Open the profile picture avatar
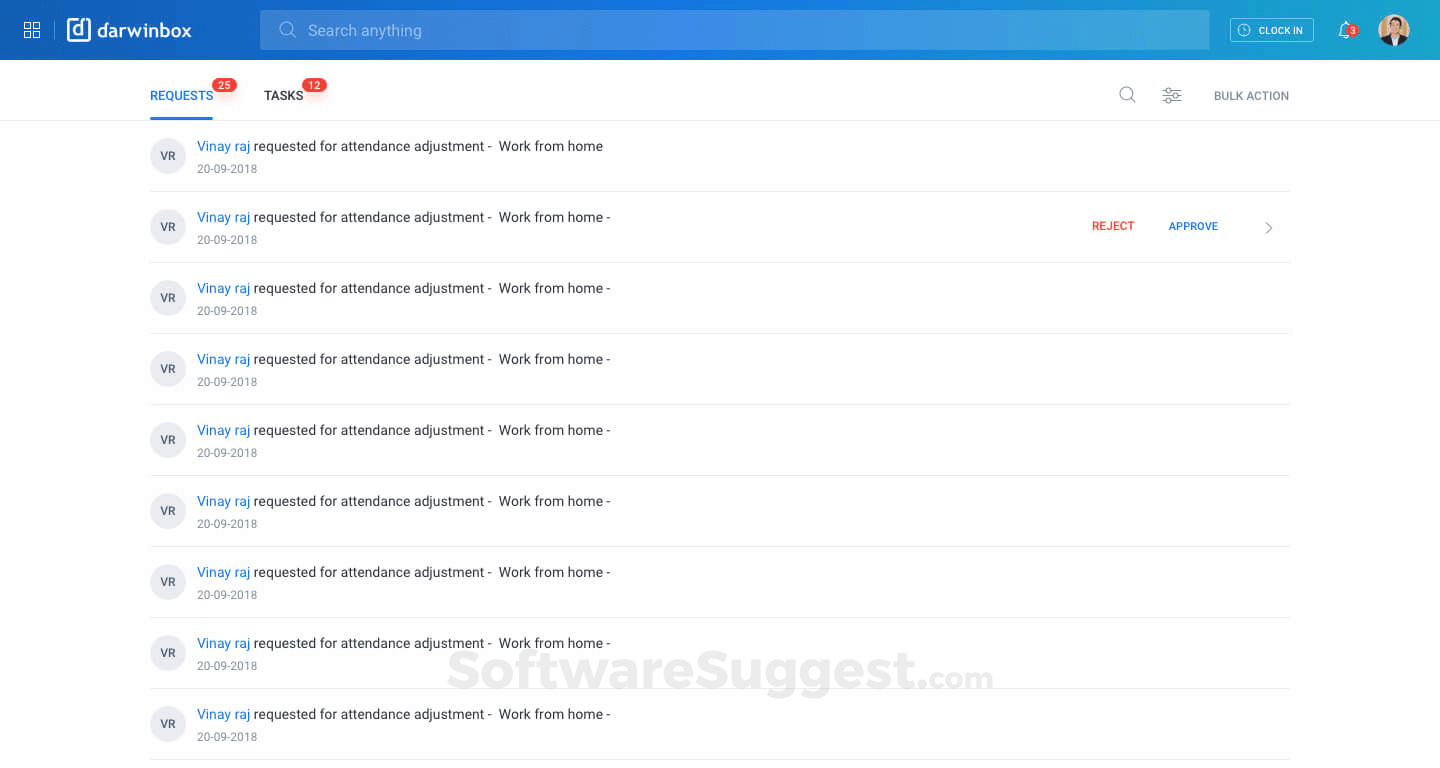Viewport: 1440px width, 768px height. coord(1393,29)
